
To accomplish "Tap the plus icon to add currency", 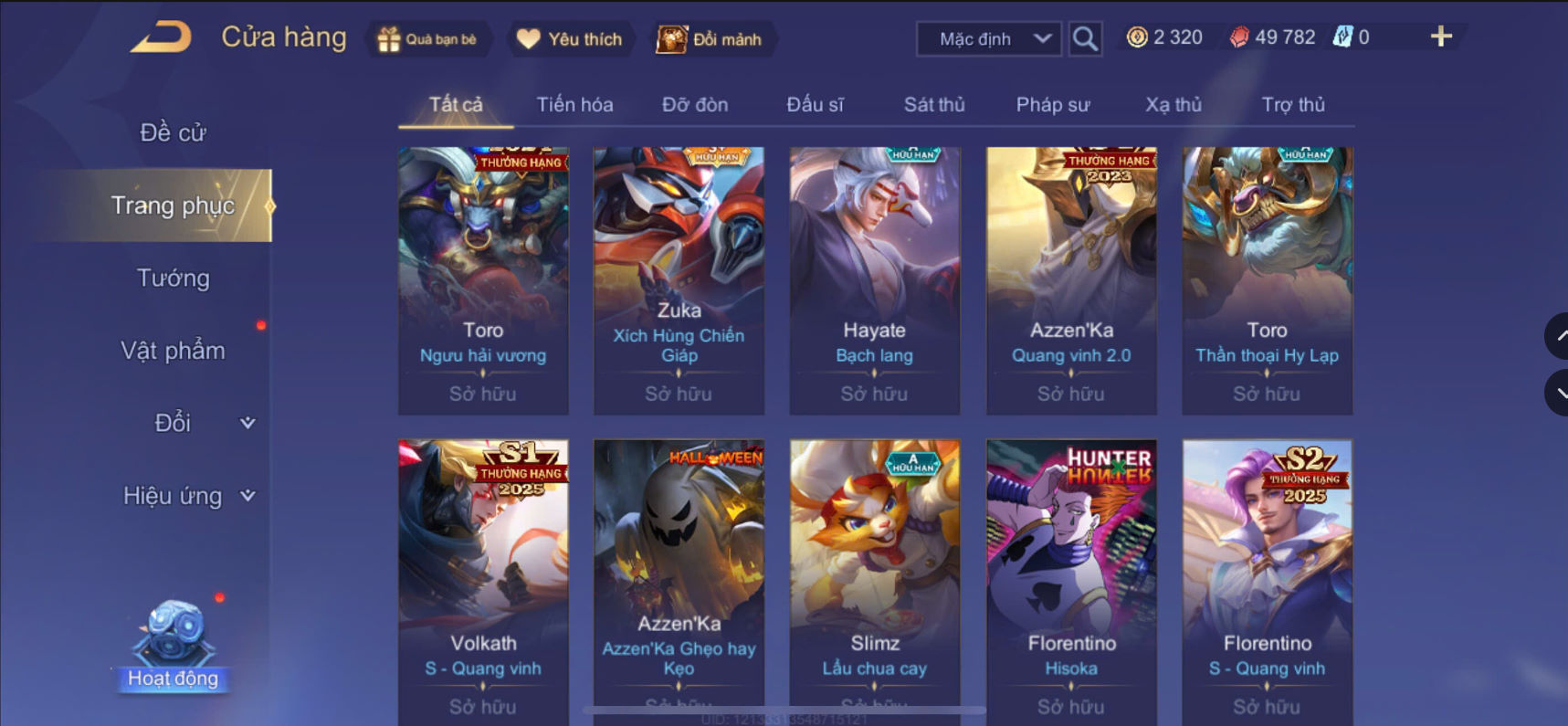I will click(1441, 37).
